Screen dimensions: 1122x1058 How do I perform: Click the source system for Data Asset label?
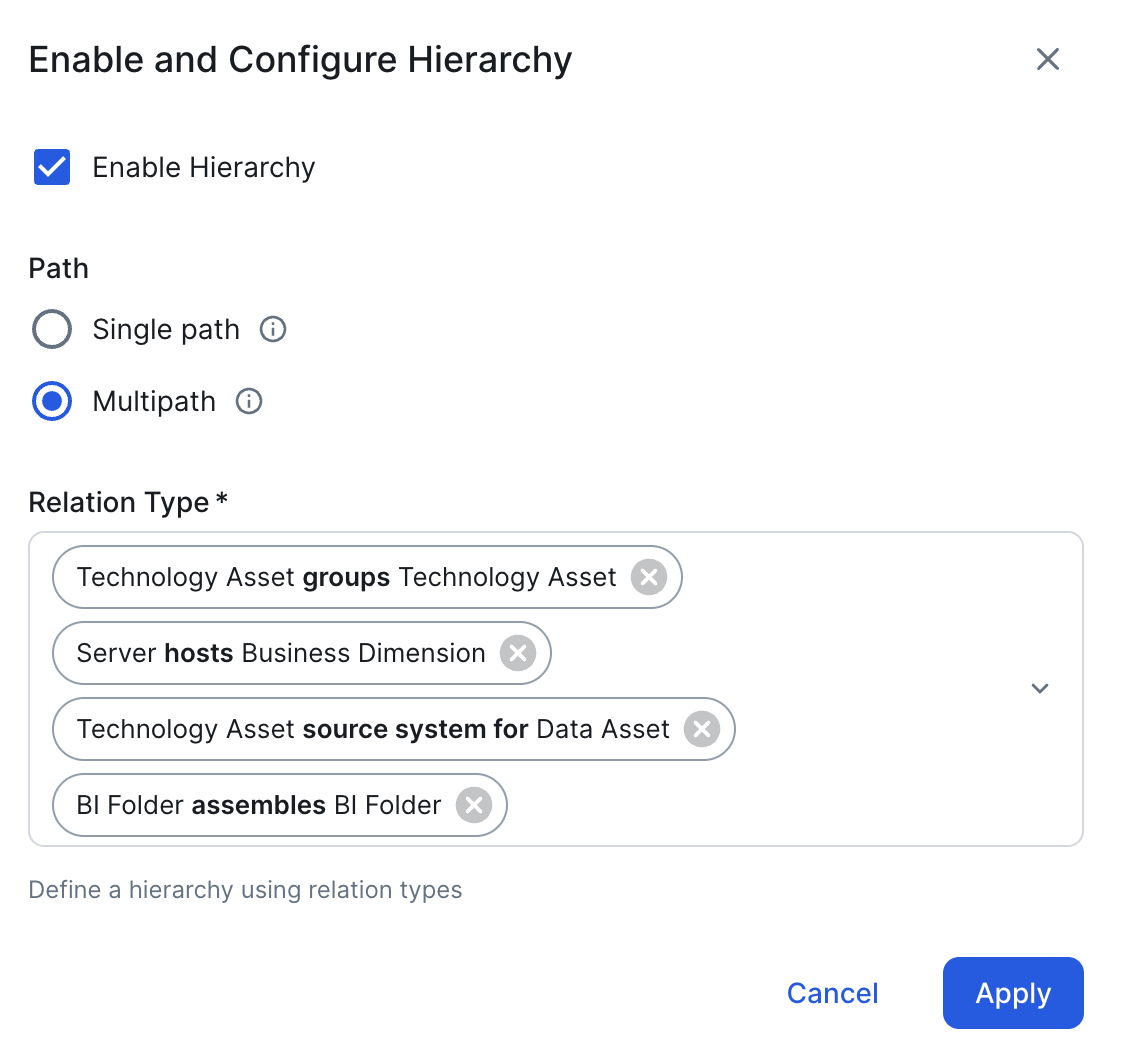[x=373, y=729]
